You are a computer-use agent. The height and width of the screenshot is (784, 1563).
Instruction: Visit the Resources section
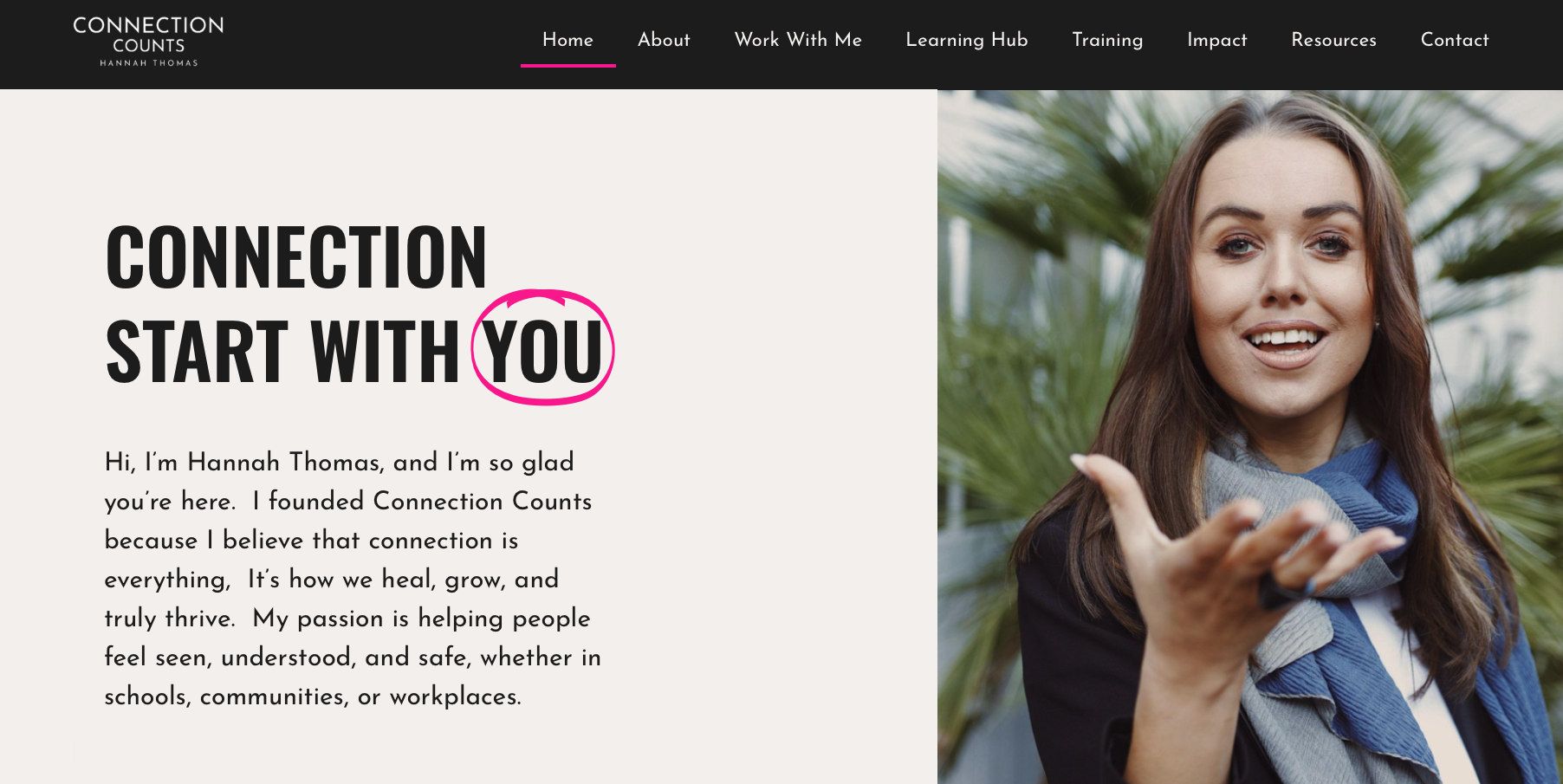[x=1333, y=40]
